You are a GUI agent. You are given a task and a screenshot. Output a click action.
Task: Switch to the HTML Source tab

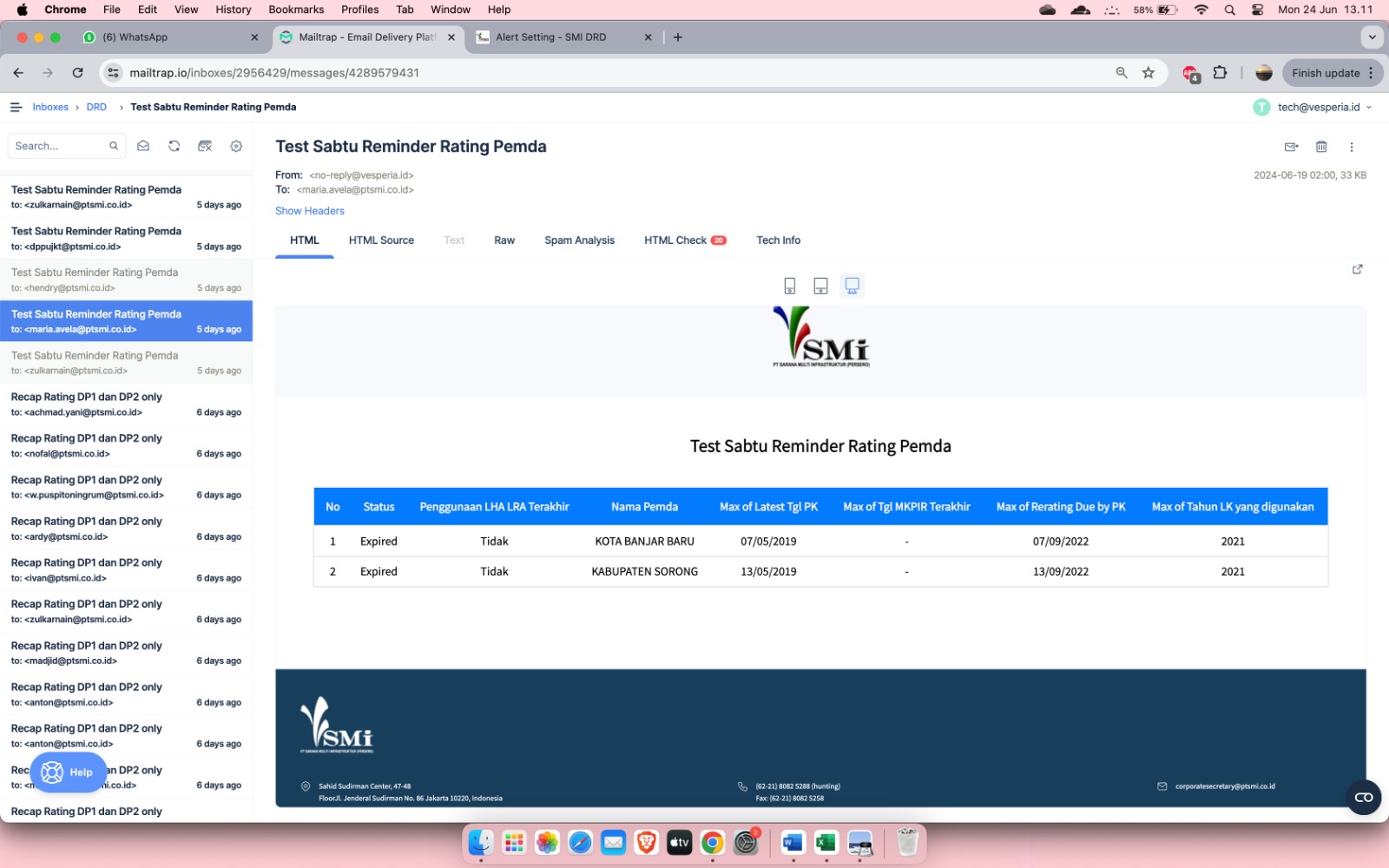coord(381,240)
